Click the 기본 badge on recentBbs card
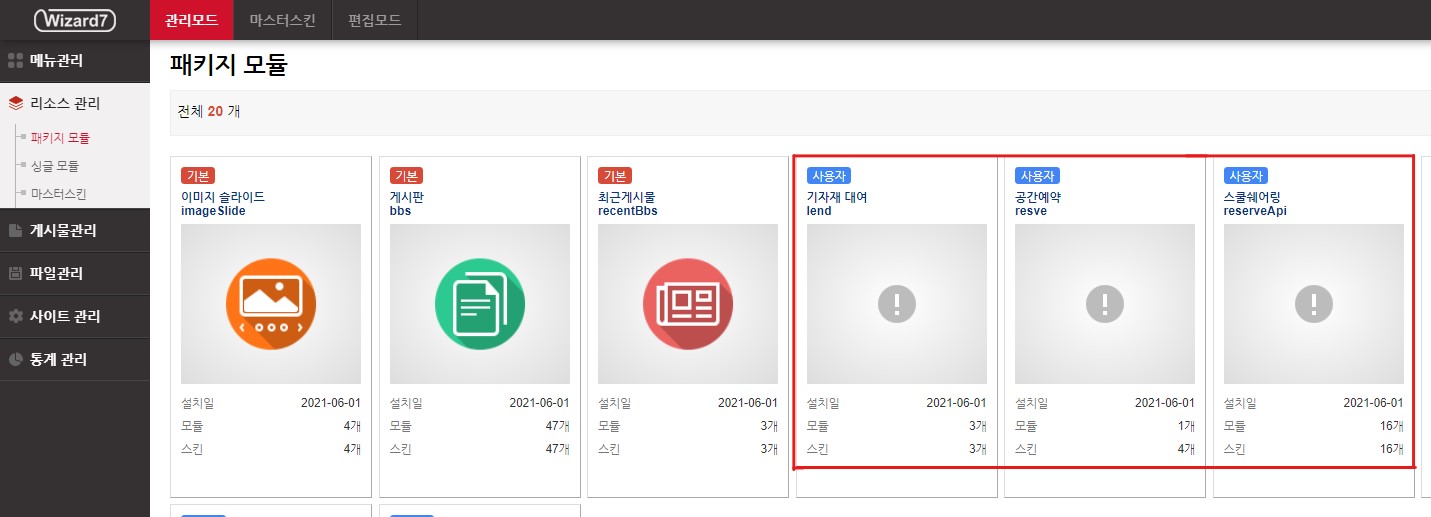 pos(615,176)
